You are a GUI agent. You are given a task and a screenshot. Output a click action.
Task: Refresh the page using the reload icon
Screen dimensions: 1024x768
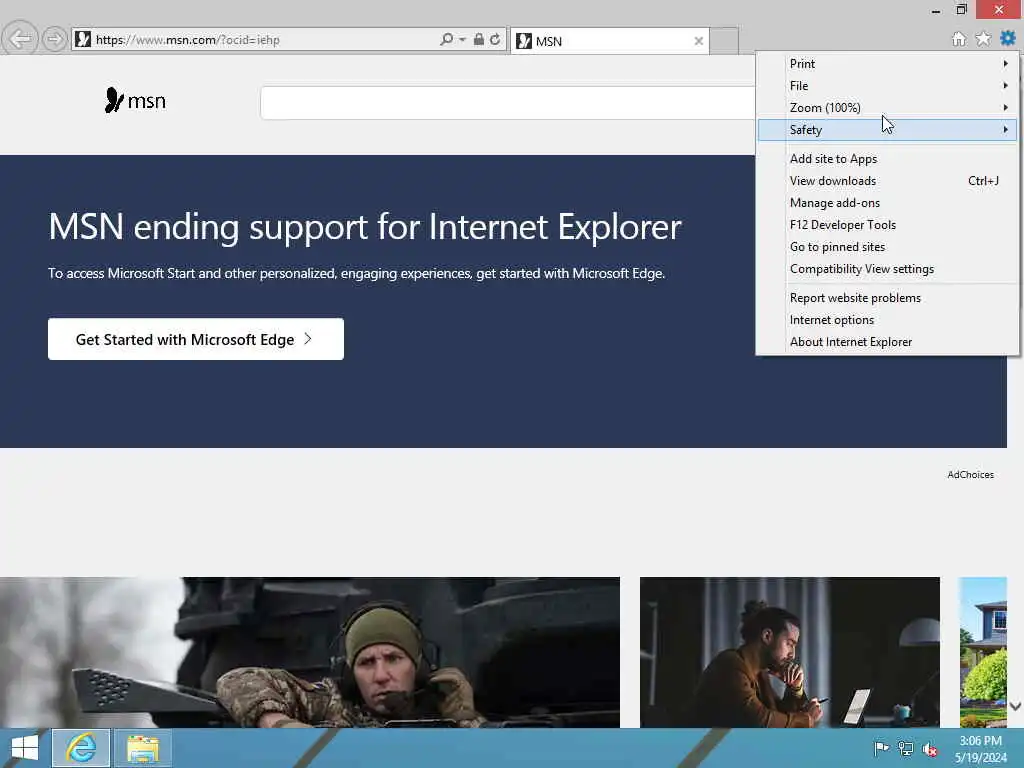(495, 39)
